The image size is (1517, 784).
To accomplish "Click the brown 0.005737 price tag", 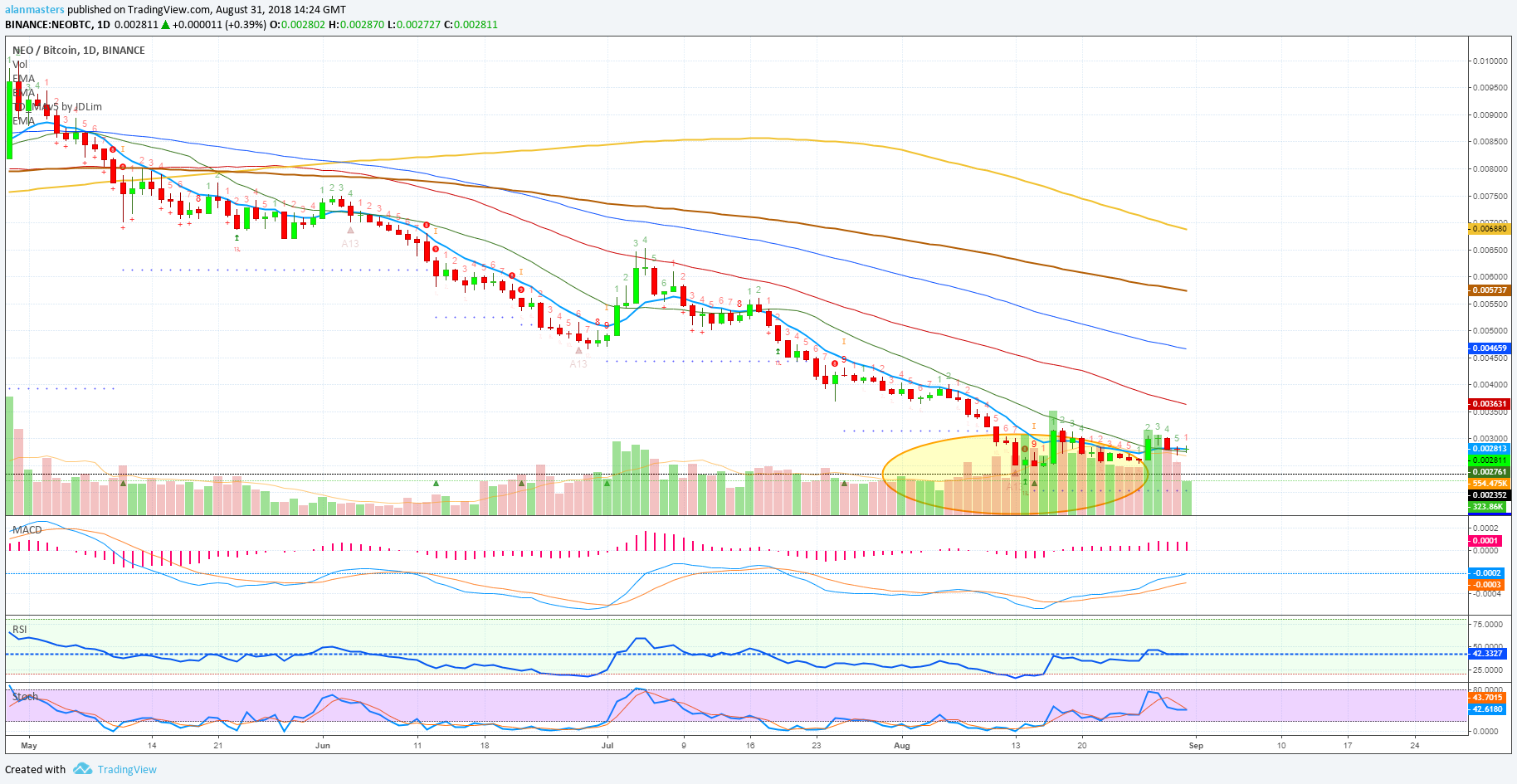I will [1490, 290].
